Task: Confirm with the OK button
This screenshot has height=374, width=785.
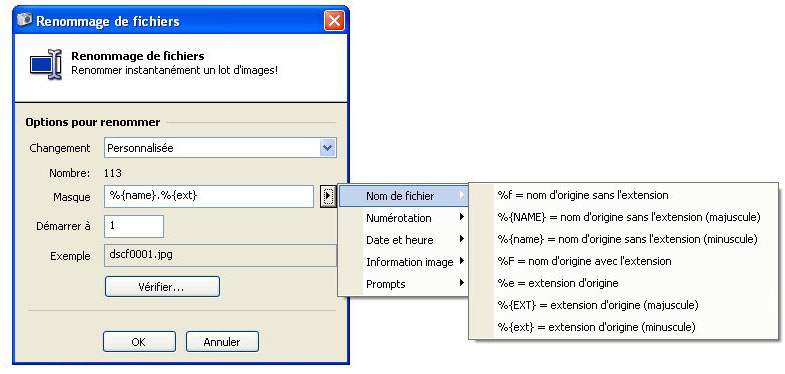Action: [139, 342]
